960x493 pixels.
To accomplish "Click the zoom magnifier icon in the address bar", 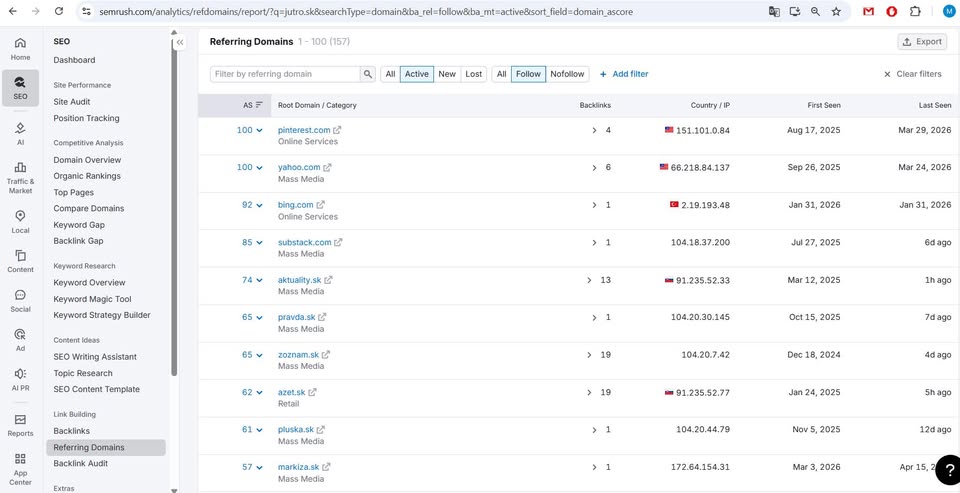I will point(815,12).
